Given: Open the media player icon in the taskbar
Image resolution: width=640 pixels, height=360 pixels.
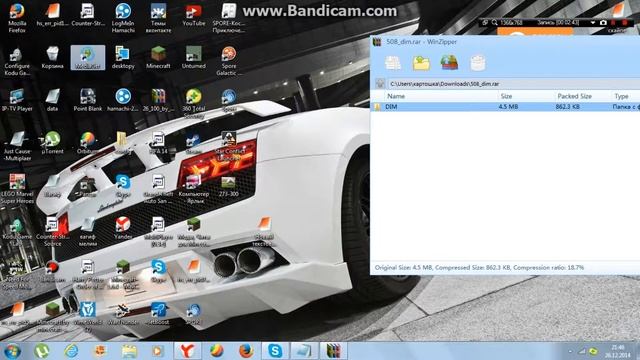Looking at the screenshot, I should click(158, 351).
